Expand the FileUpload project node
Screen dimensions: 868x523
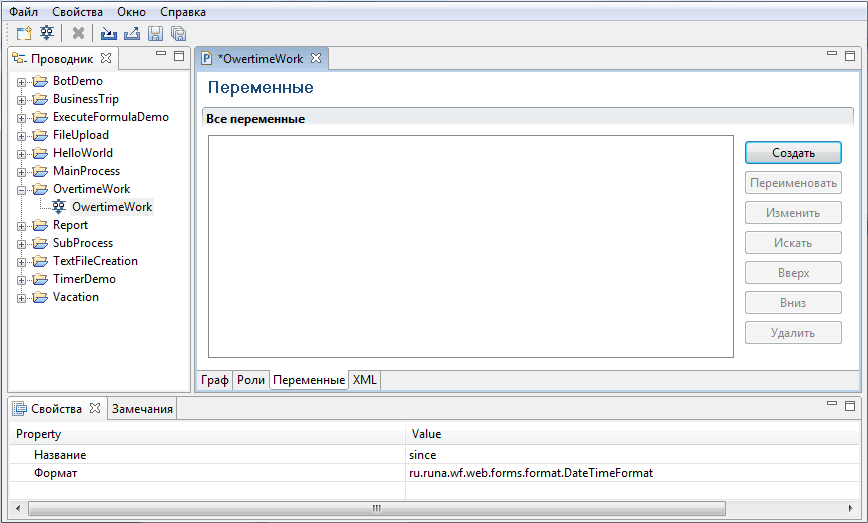[x=21, y=136]
